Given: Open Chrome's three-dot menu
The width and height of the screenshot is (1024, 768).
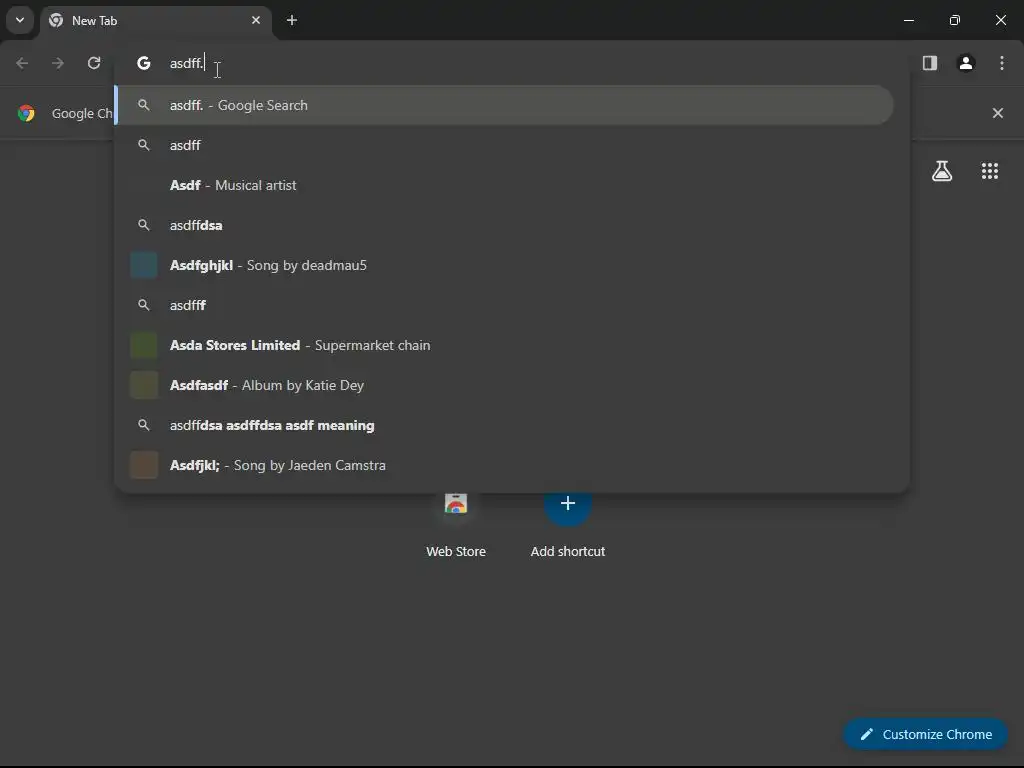Looking at the screenshot, I should pos(1002,63).
